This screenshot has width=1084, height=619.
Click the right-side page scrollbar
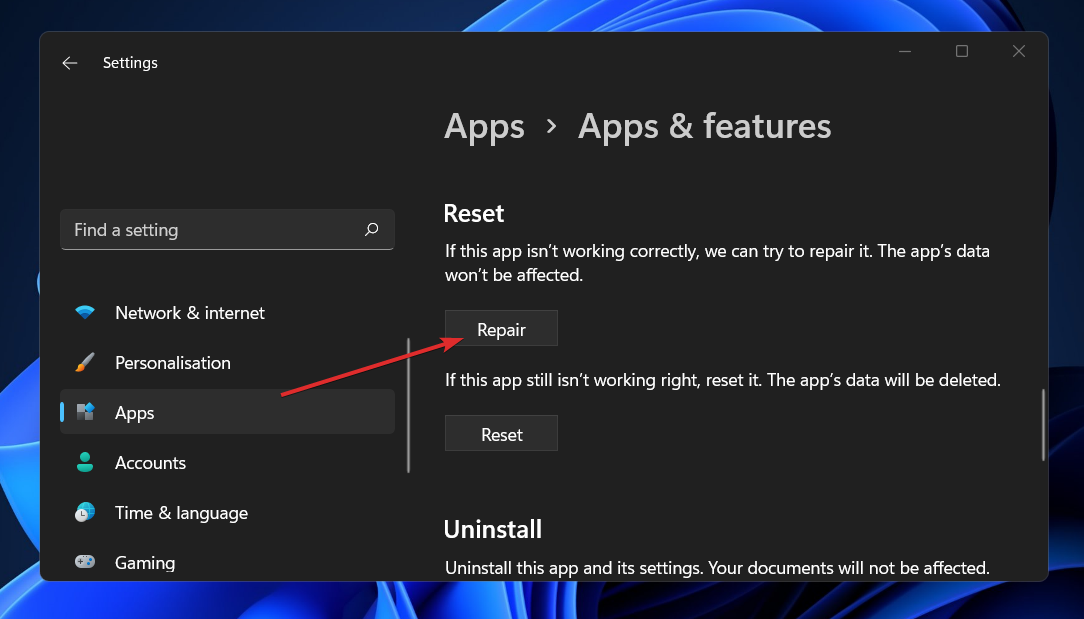coord(1044,425)
